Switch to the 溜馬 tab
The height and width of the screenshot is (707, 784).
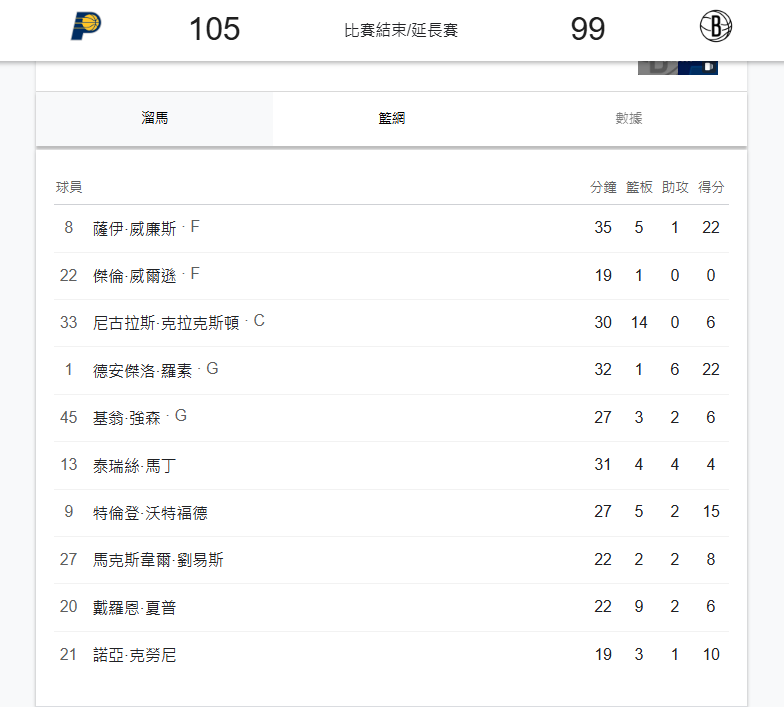pyautogui.click(x=154, y=118)
